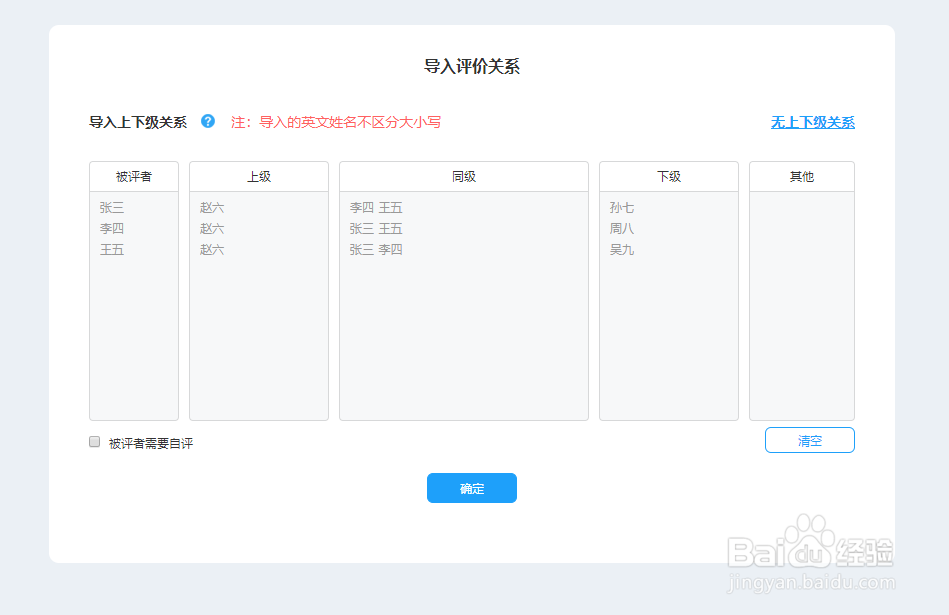This screenshot has height=615, width=949.
Task: Click the 下级 column header
Action: pos(668,175)
